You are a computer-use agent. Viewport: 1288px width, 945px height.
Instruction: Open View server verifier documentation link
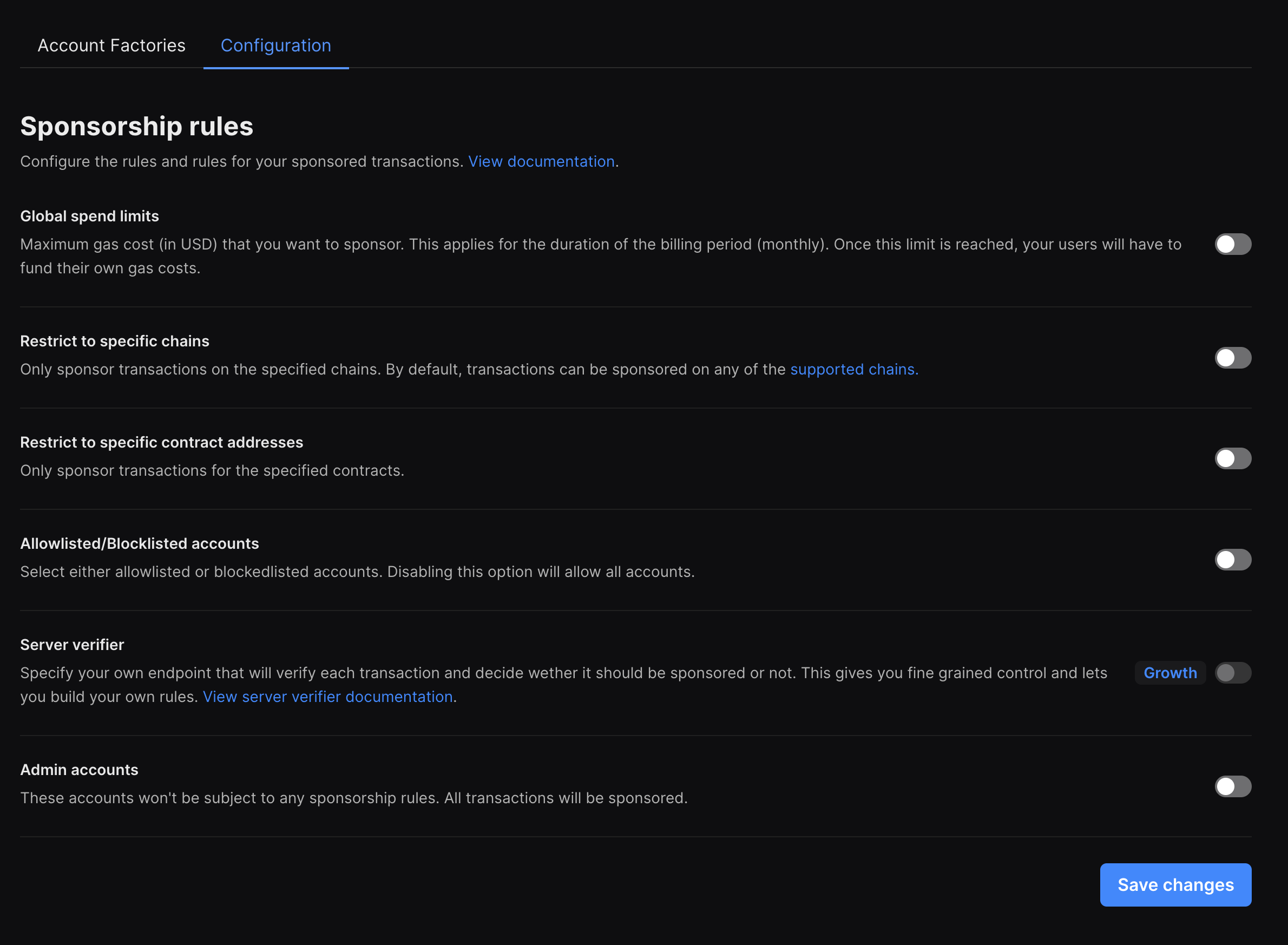328,697
